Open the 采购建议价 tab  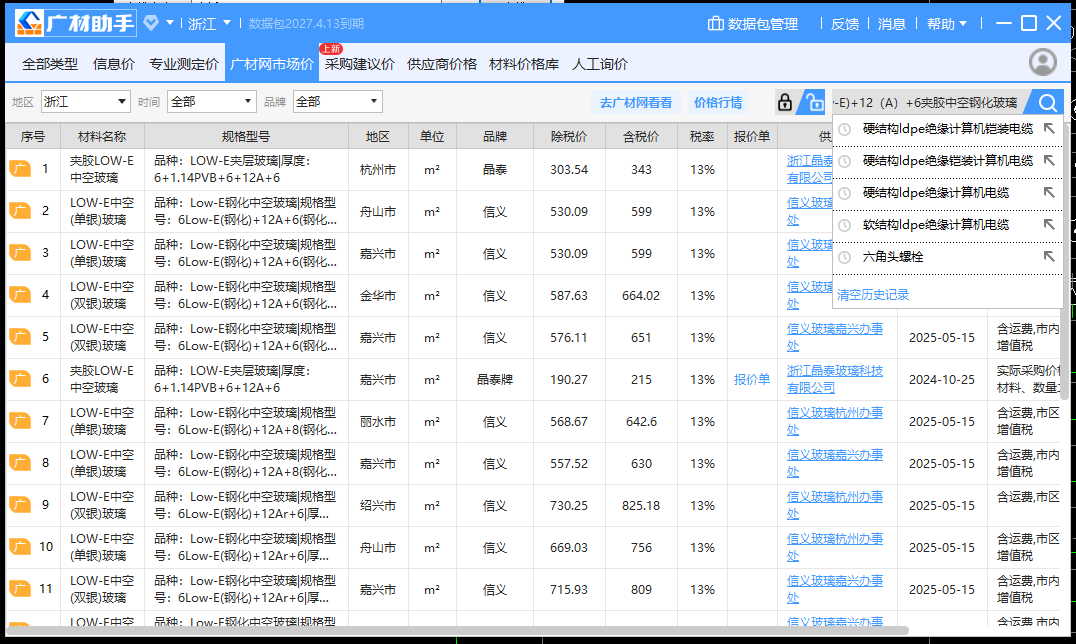point(360,64)
